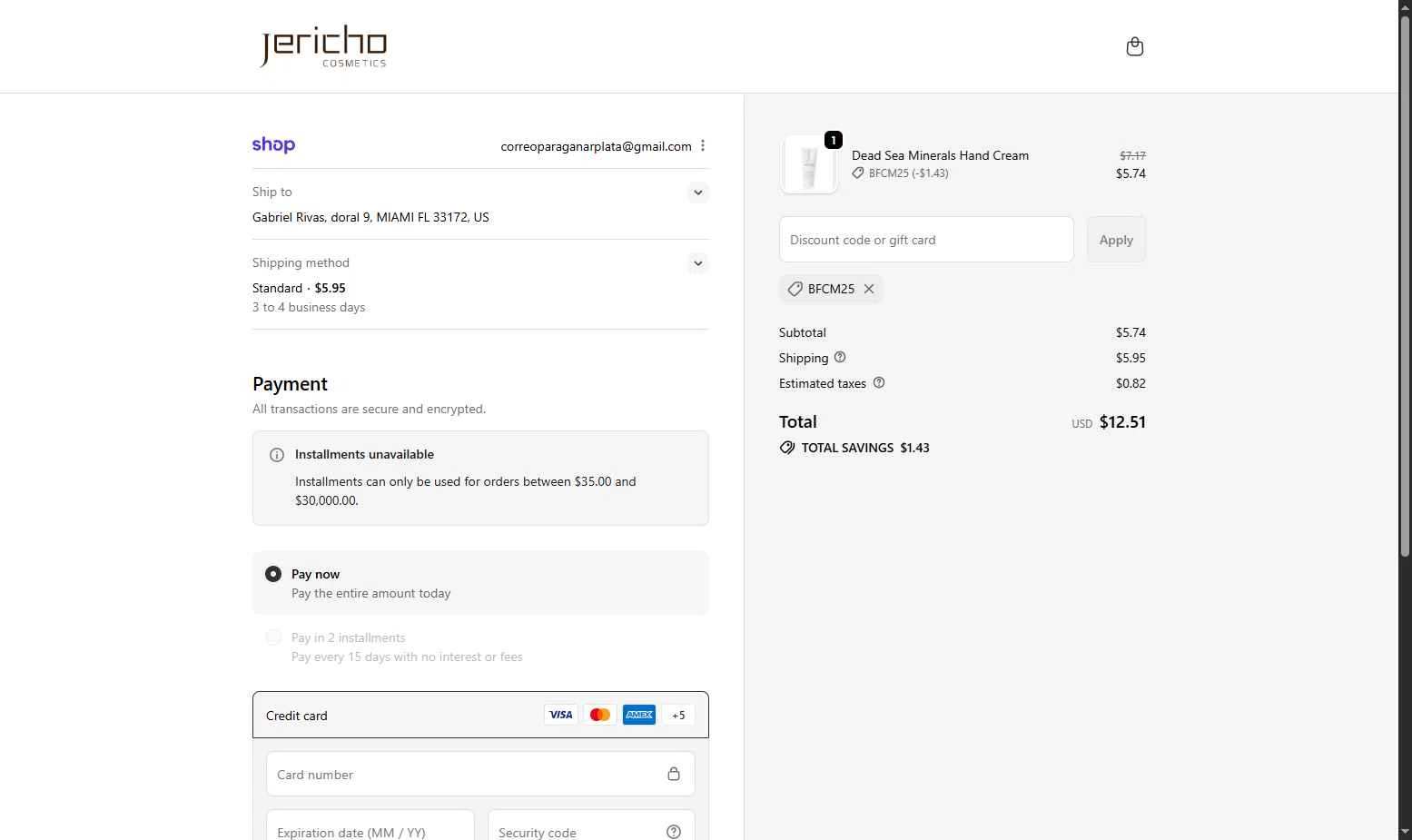Focus Discount code or gift card field
Viewport: 1412px width, 840px height.
(926, 239)
